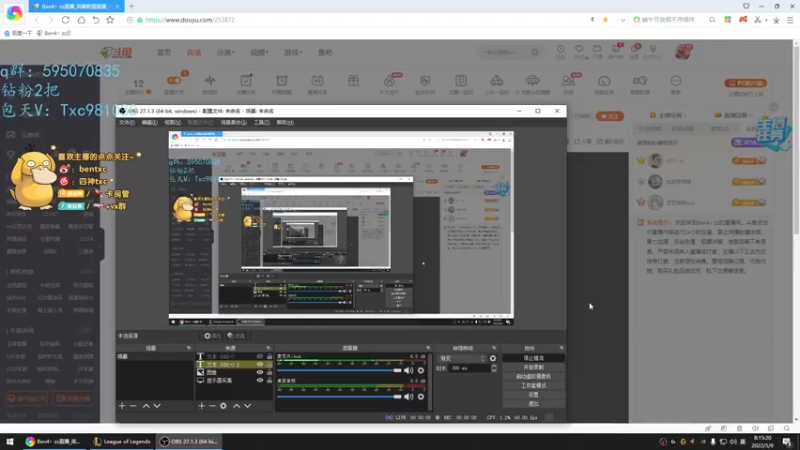The height and width of the screenshot is (450, 800).
Task: Open the Windows Start menu
Action: click(10, 441)
